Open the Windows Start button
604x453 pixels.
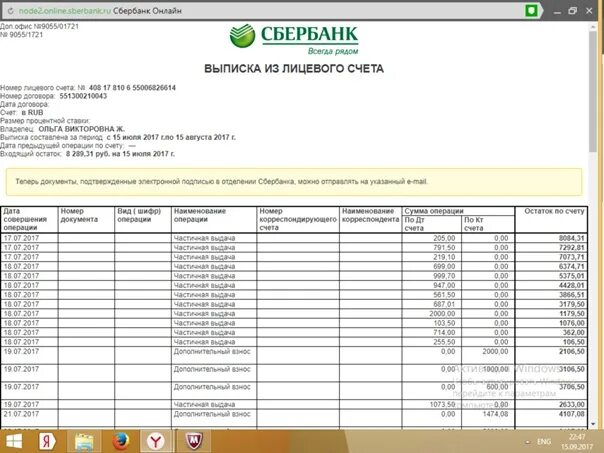point(14,441)
